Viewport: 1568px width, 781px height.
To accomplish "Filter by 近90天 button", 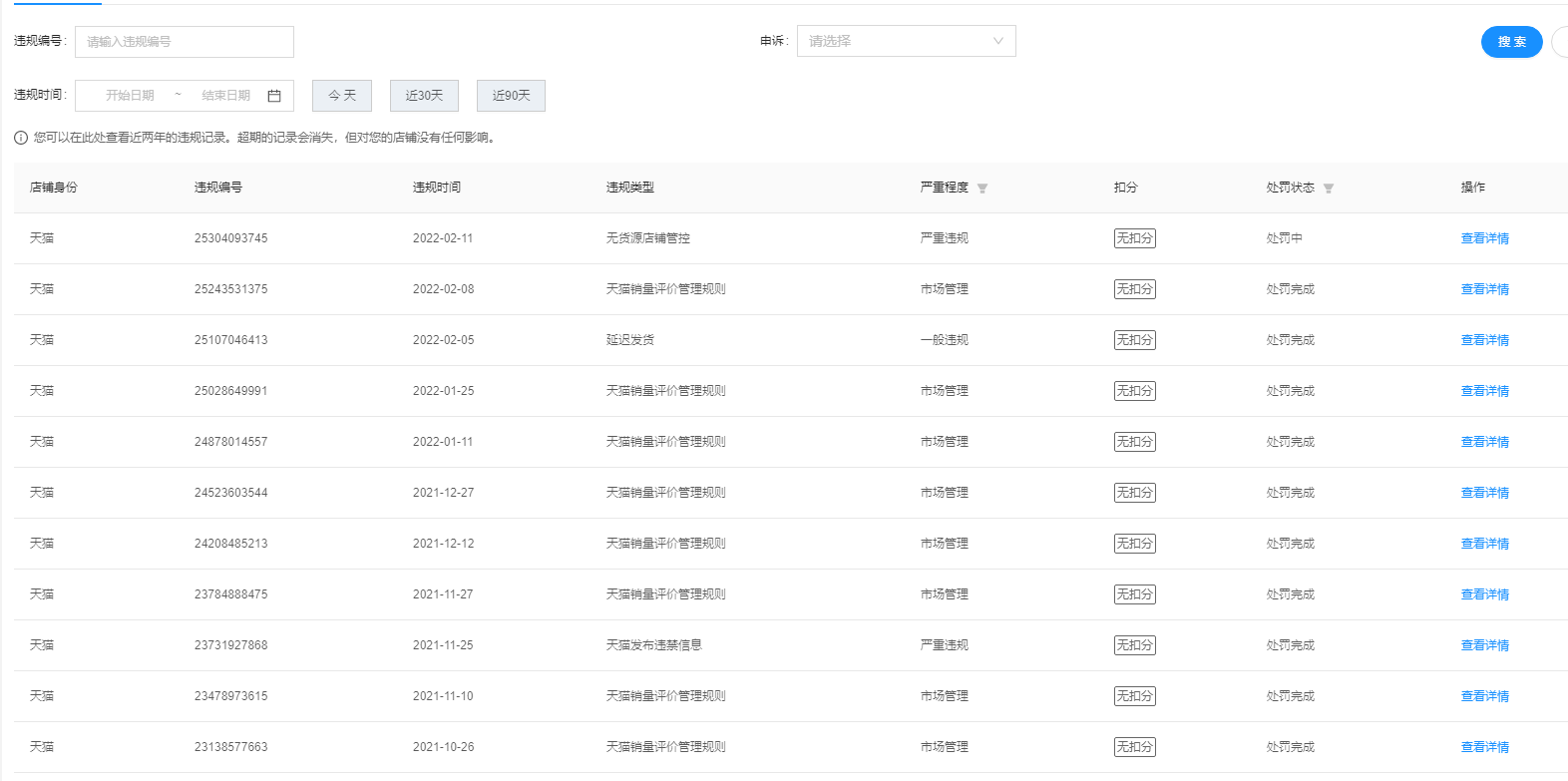I will [x=511, y=96].
